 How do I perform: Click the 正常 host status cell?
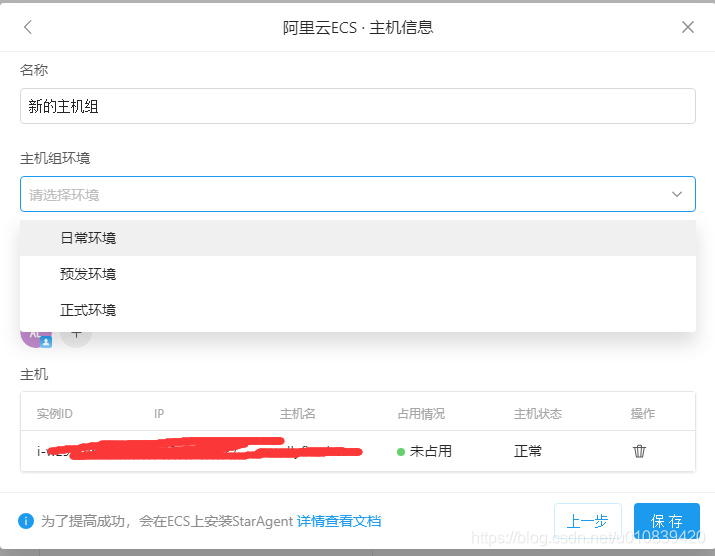click(x=528, y=451)
